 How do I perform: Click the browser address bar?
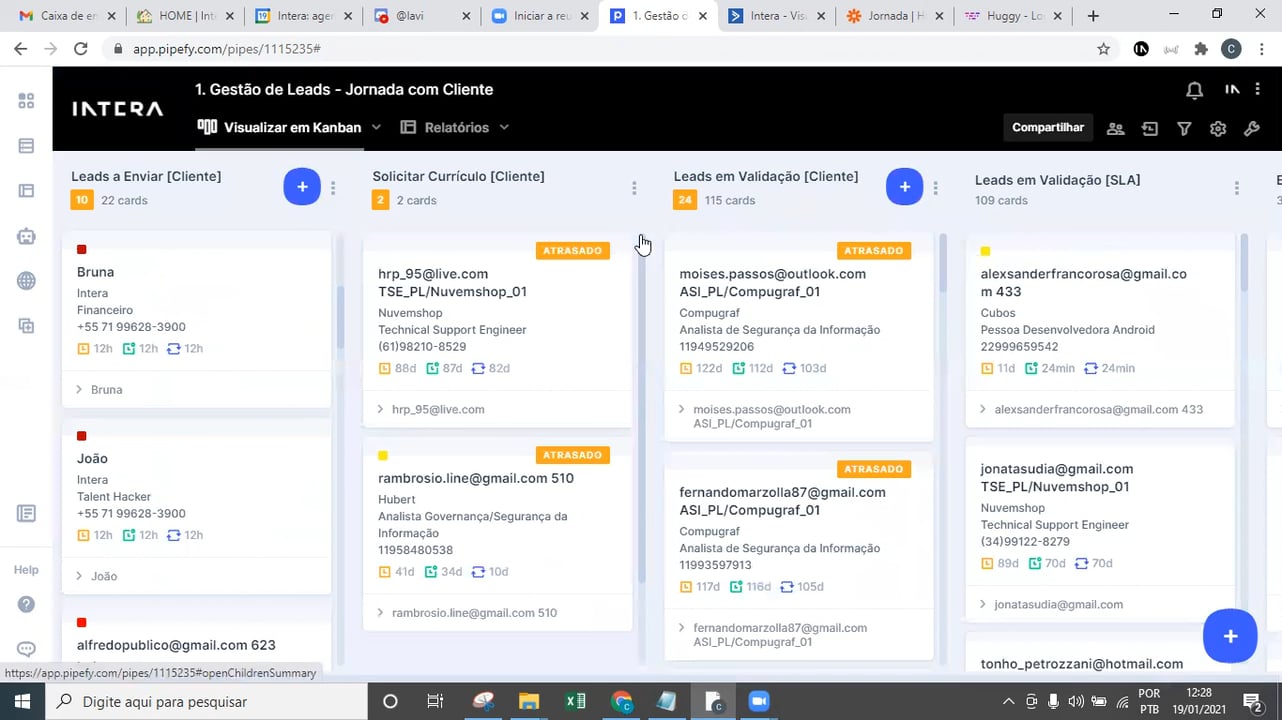coord(600,49)
